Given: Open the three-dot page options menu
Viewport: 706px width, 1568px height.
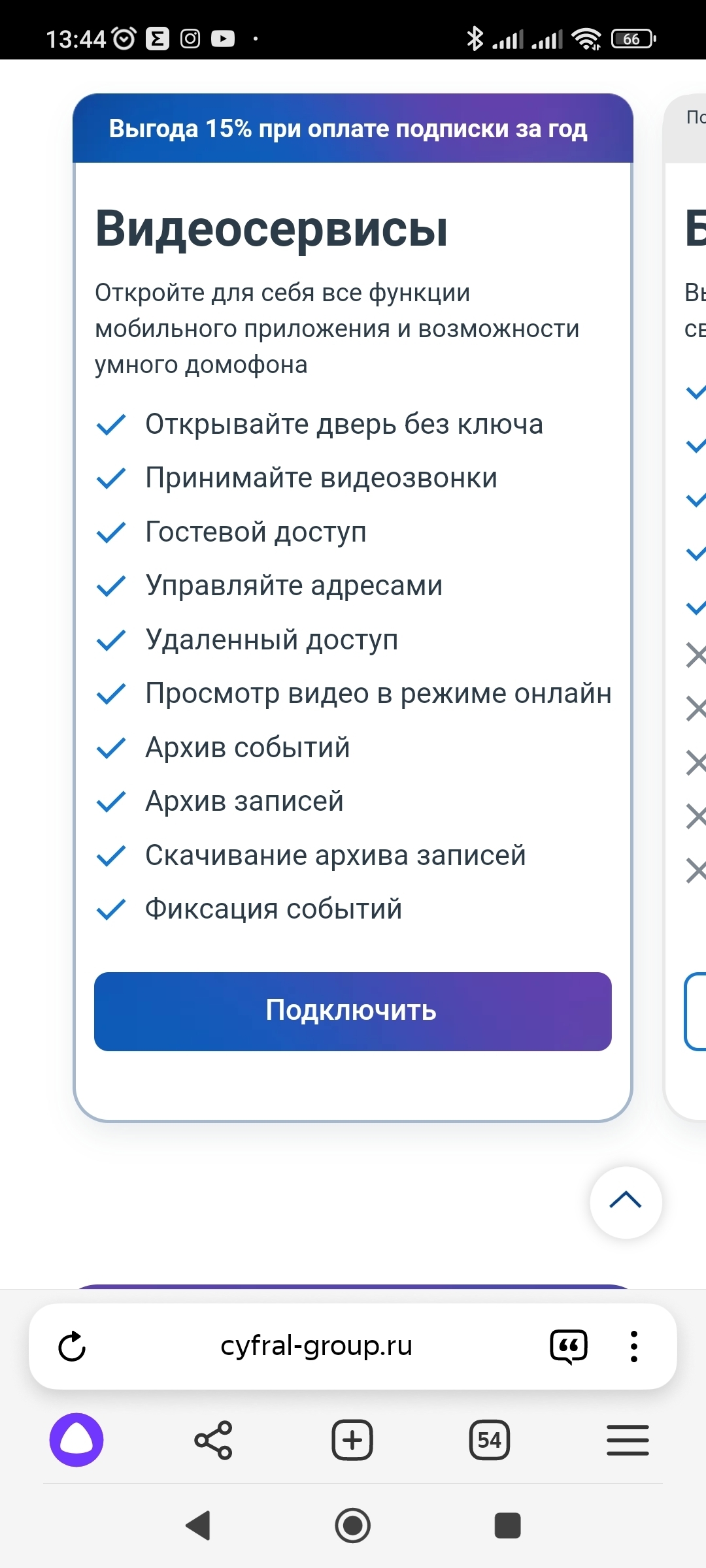Looking at the screenshot, I should tap(633, 1347).
